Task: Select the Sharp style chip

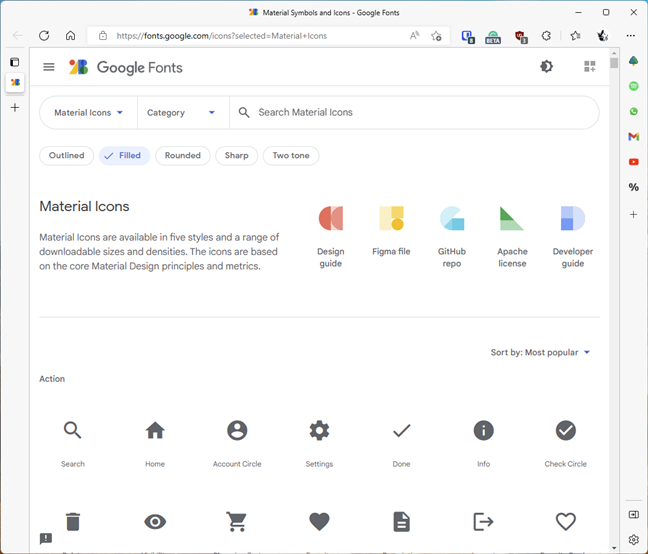Action: [236, 155]
